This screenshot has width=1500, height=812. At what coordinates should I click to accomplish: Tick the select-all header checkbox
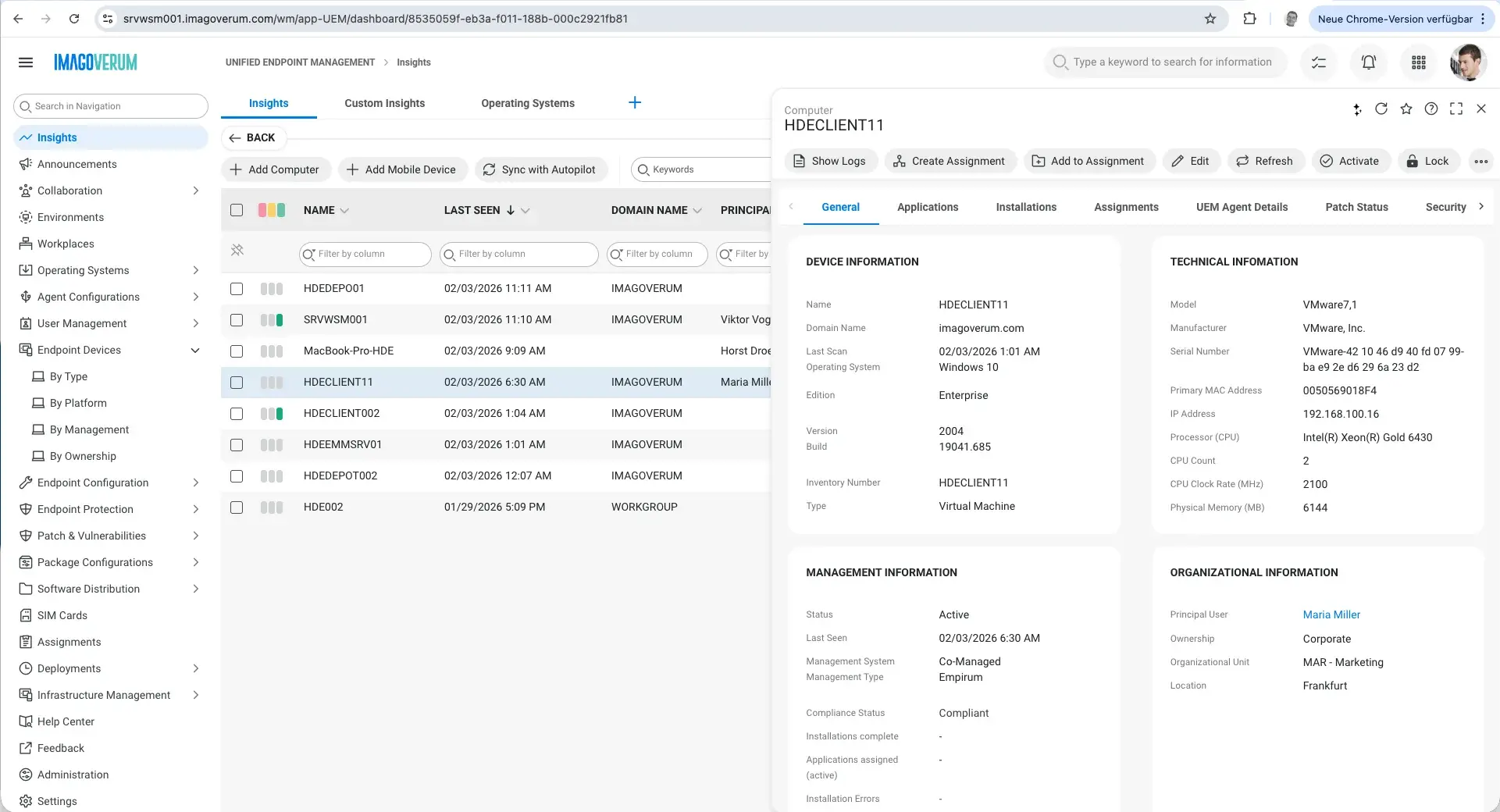tap(237, 210)
